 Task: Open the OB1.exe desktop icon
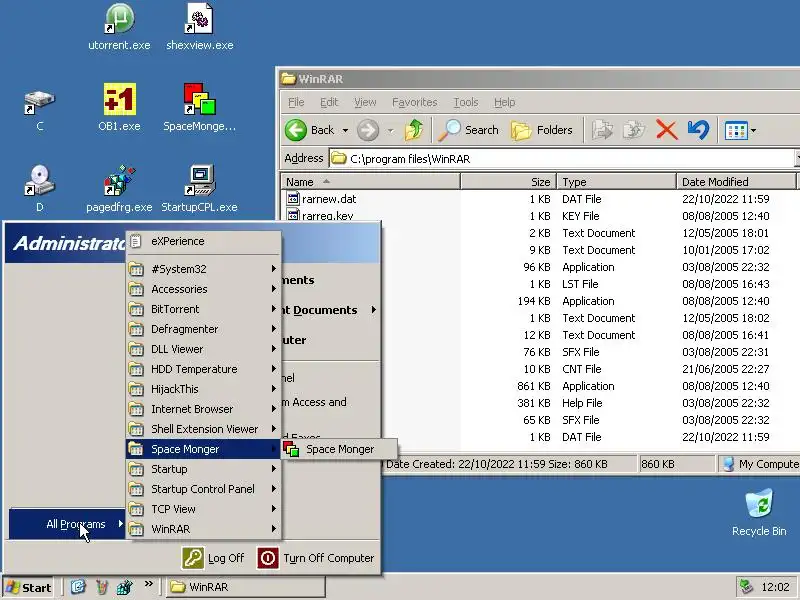click(x=119, y=107)
